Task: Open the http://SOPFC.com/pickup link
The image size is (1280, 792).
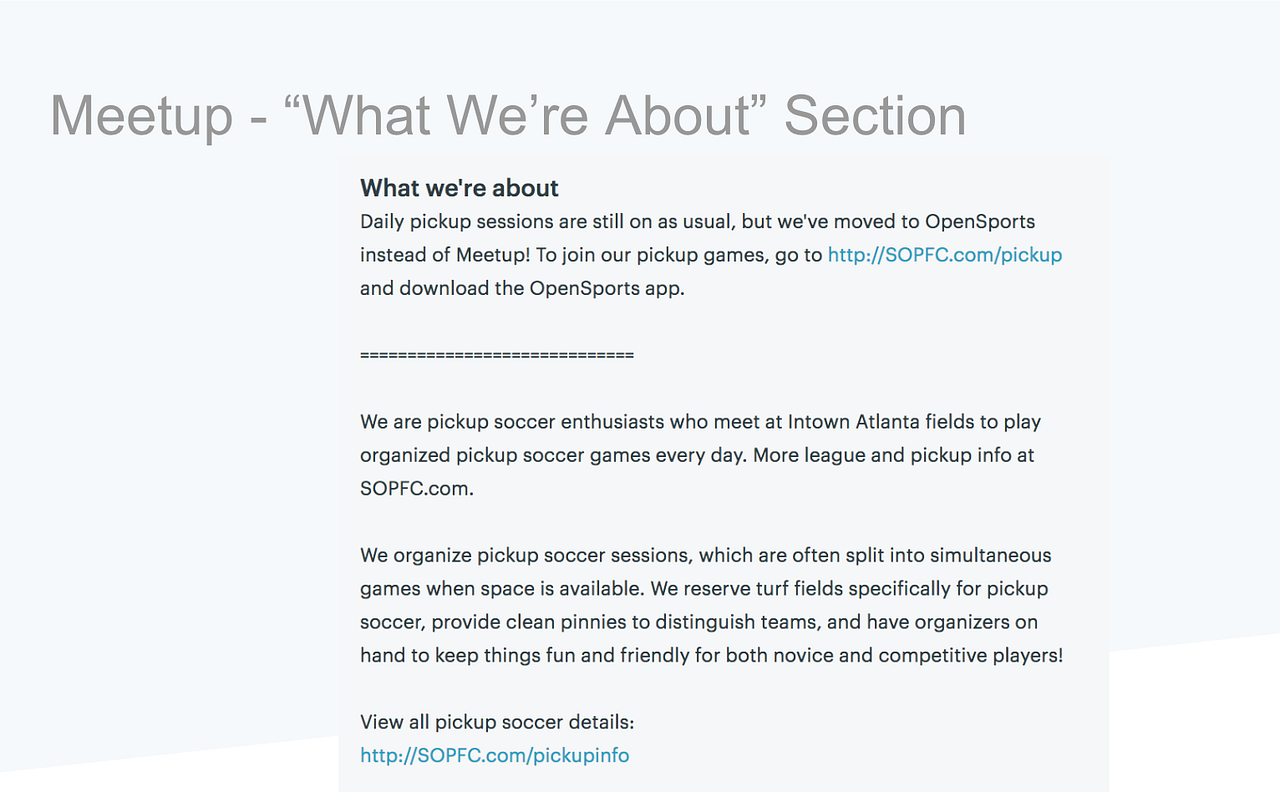Action: (x=944, y=255)
